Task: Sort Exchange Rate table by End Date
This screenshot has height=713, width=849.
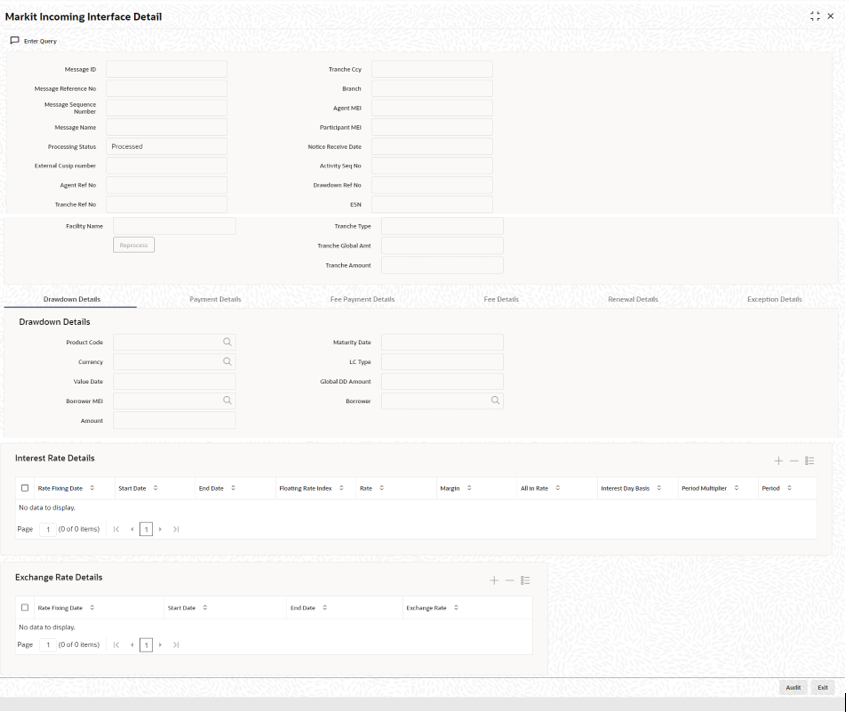Action: pos(325,607)
